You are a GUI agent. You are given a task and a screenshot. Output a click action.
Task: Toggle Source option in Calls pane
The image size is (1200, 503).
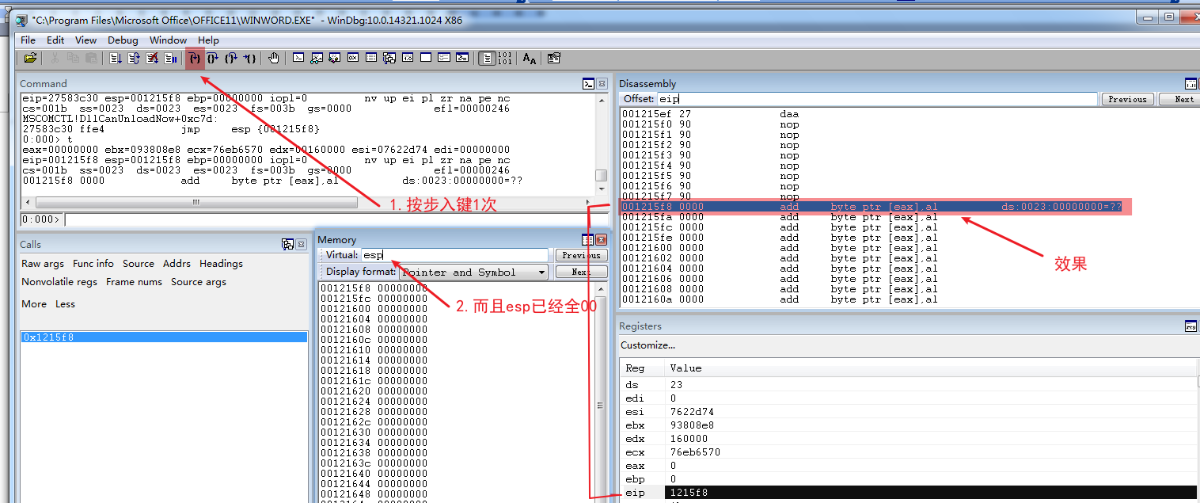click(x=138, y=264)
